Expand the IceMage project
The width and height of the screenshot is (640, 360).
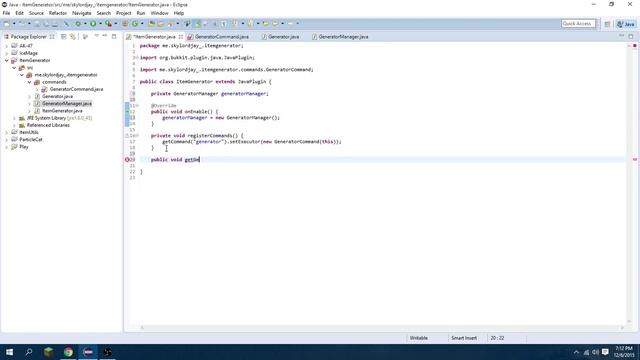pos(7,53)
